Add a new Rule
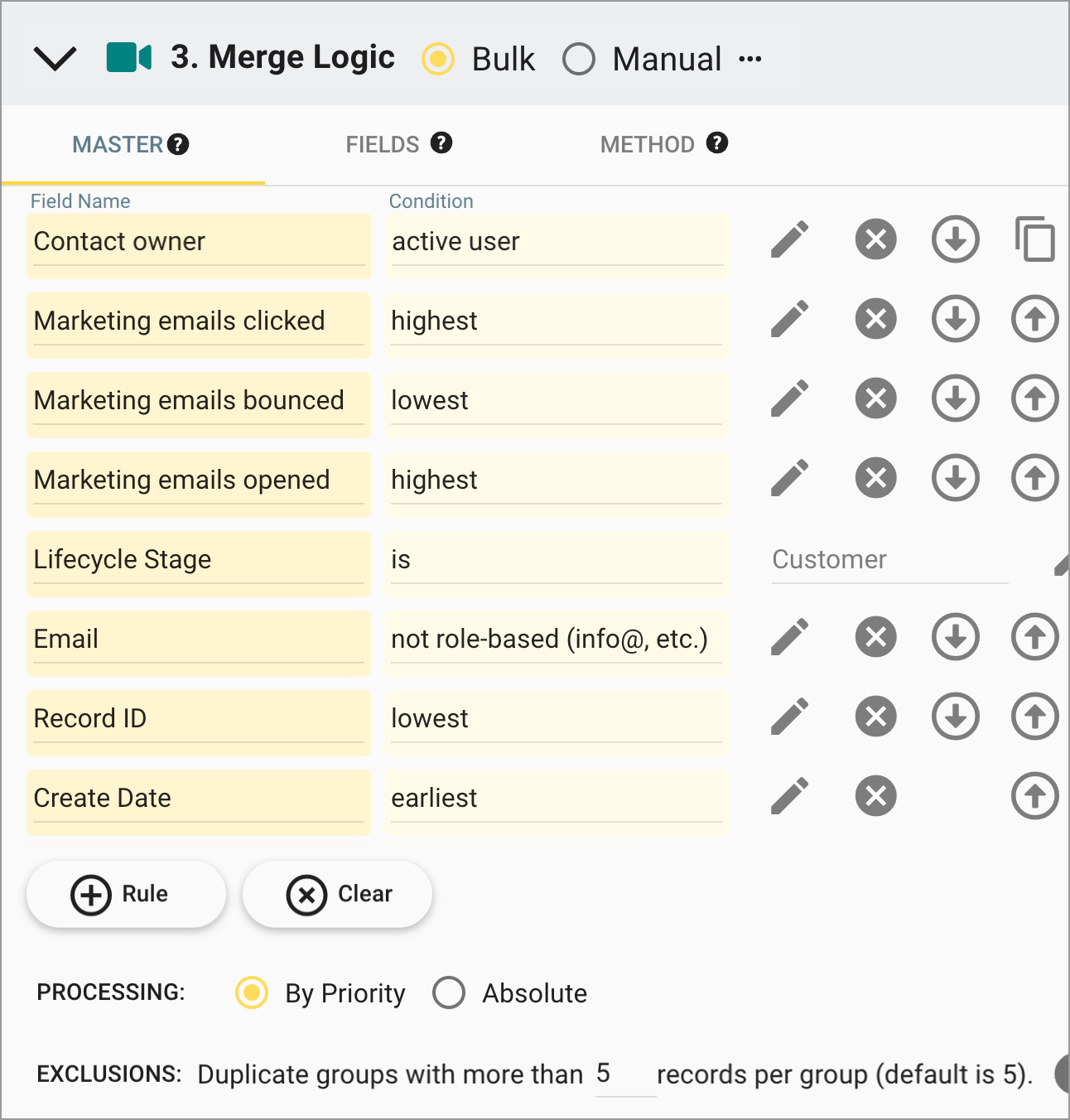1070x1120 pixels. 126,894
